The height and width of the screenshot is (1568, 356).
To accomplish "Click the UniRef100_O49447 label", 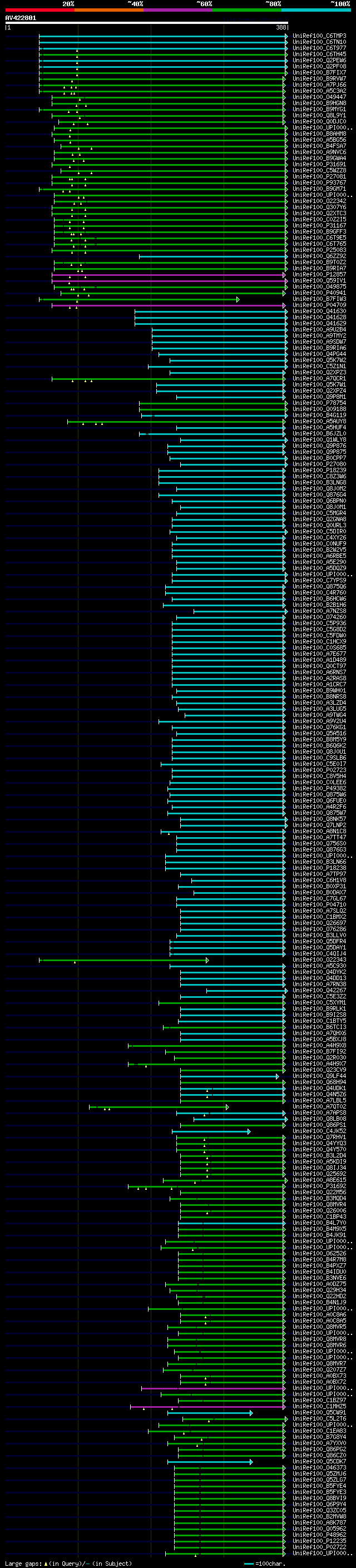I will click(319, 97).
